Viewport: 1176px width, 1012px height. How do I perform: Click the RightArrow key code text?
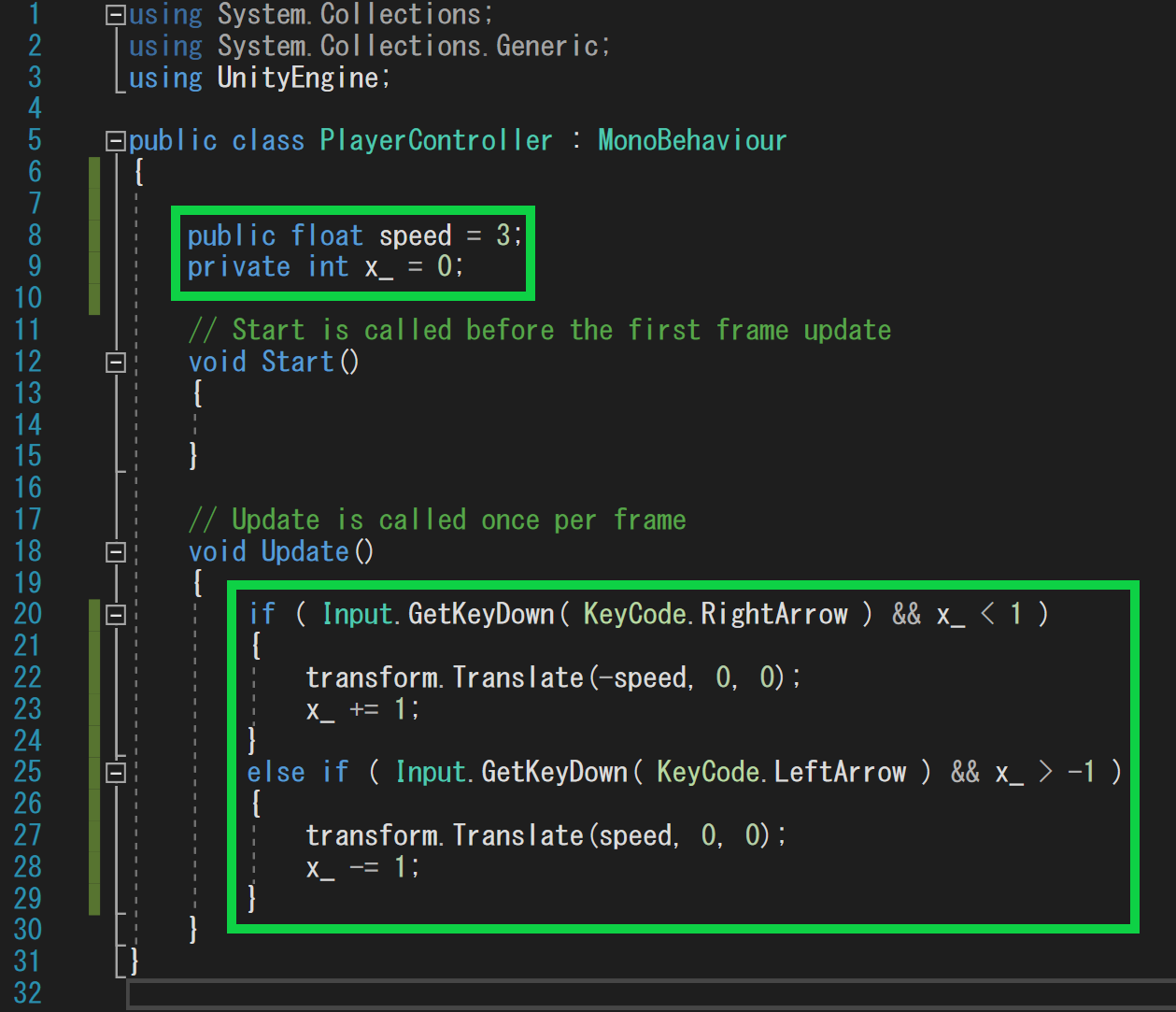[773, 614]
